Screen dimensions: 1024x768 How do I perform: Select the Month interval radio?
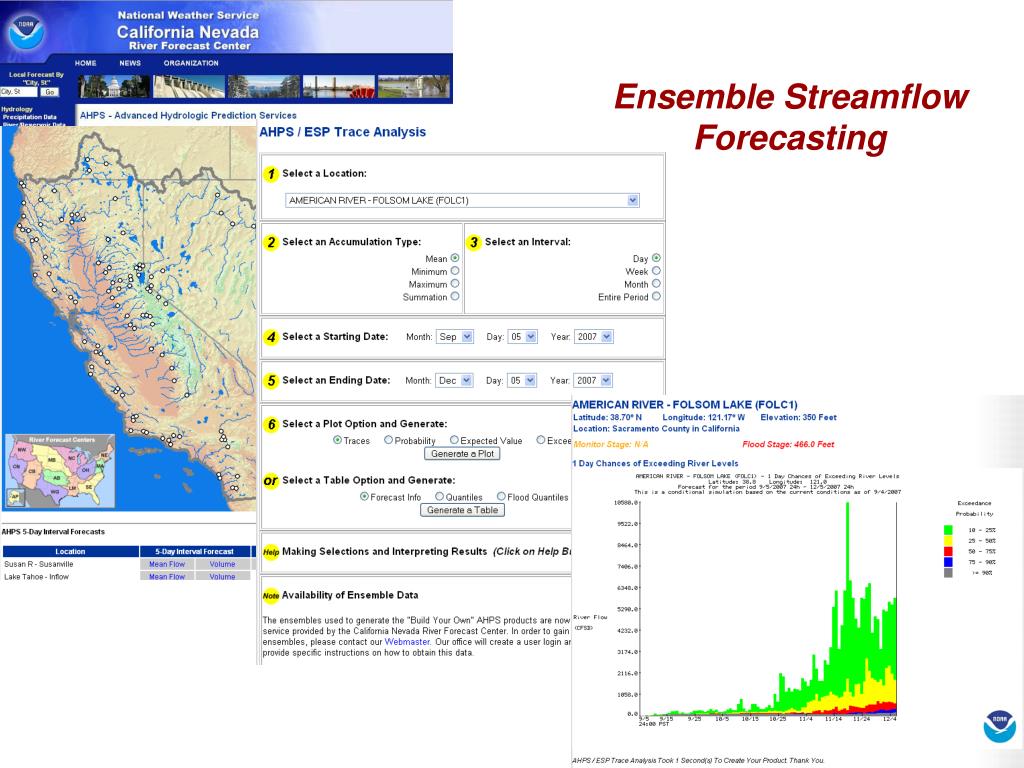point(656,283)
